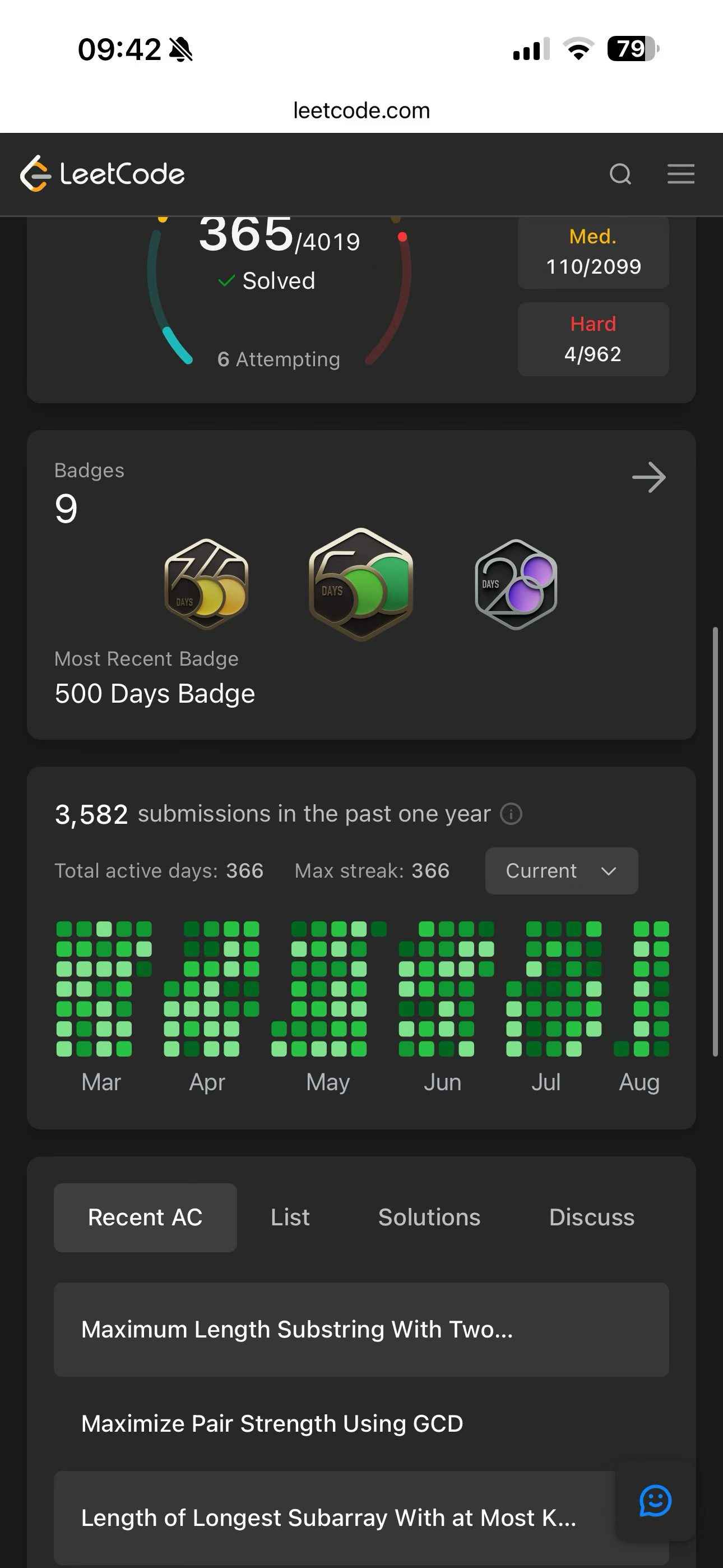723x1568 pixels.
Task: Click the submissions info circle icon
Action: [511, 814]
